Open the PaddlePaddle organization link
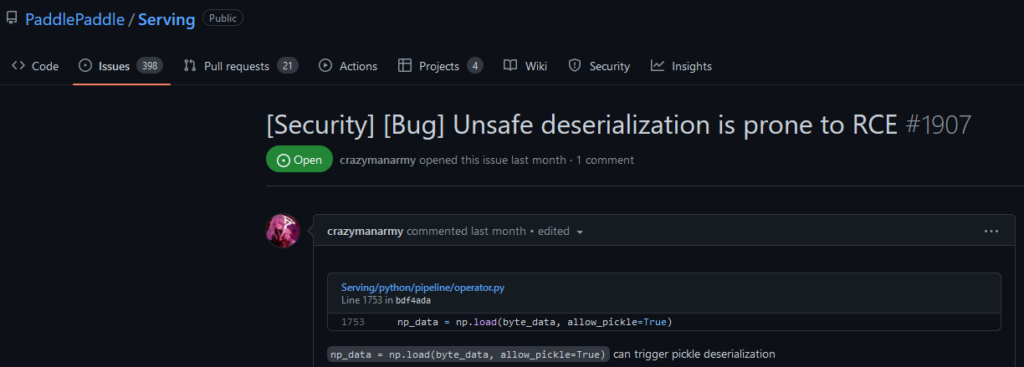 click(x=74, y=19)
